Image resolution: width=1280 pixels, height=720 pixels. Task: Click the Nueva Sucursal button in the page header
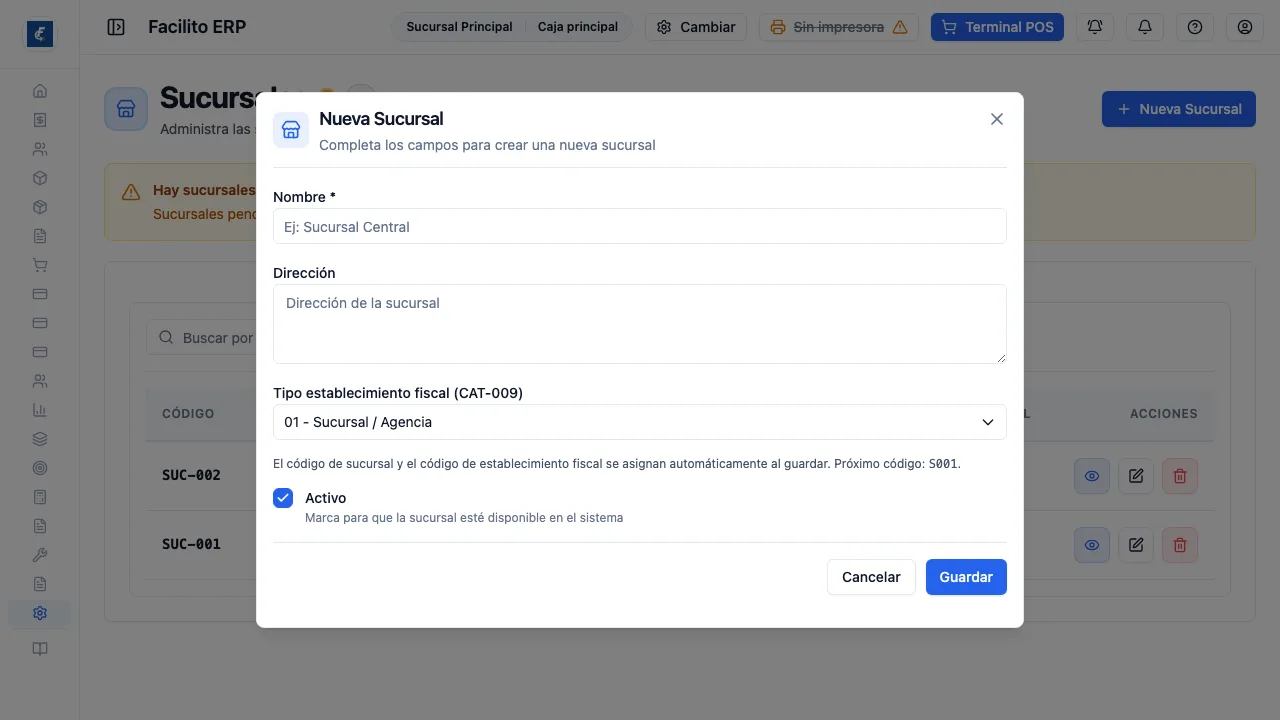(1179, 109)
